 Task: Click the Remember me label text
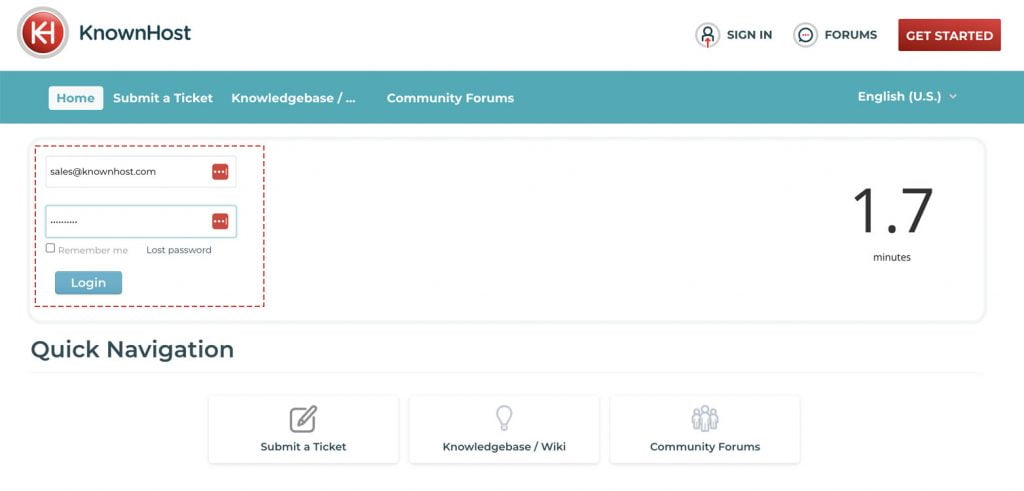coord(93,250)
